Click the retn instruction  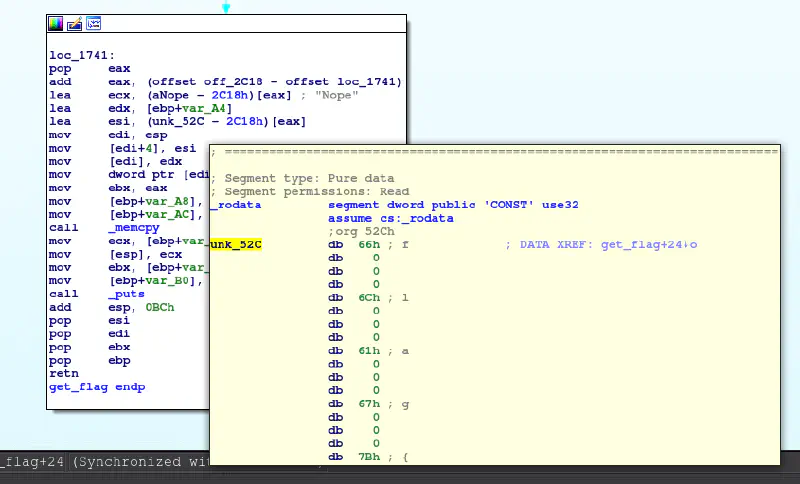64,372
